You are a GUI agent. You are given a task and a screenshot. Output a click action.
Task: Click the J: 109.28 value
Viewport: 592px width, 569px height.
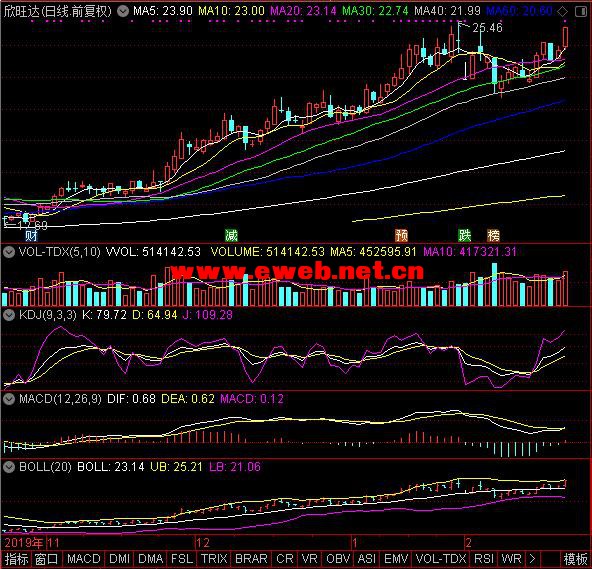pyautogui.click(x=208, y=315)
